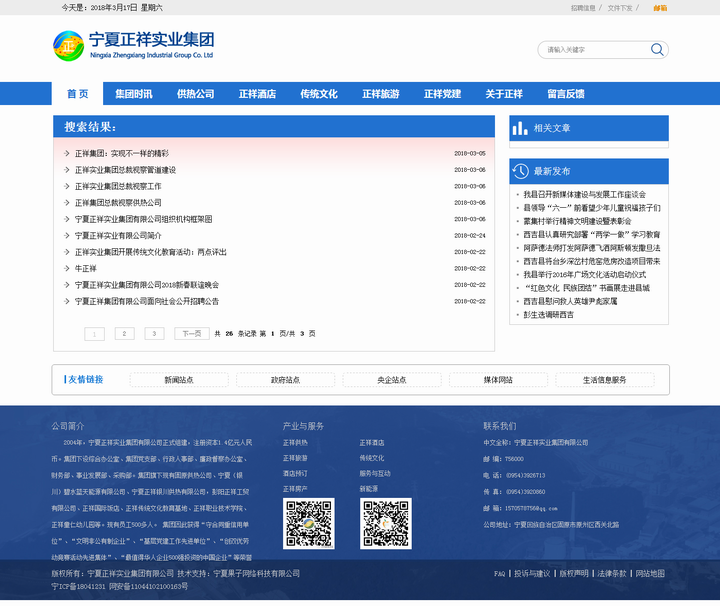Open the 关于正祥 menu item
Image resolution: width=720 pixels, height=606 pixels.
pos(504,94)
